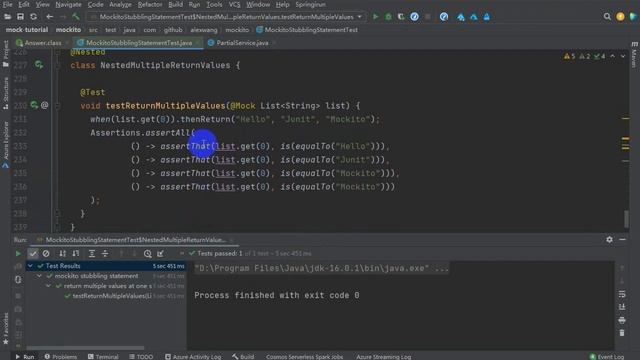Click the blue profiler icon next to coverage
This screenshot has width=640, height=360.
(x=414, y=17)
